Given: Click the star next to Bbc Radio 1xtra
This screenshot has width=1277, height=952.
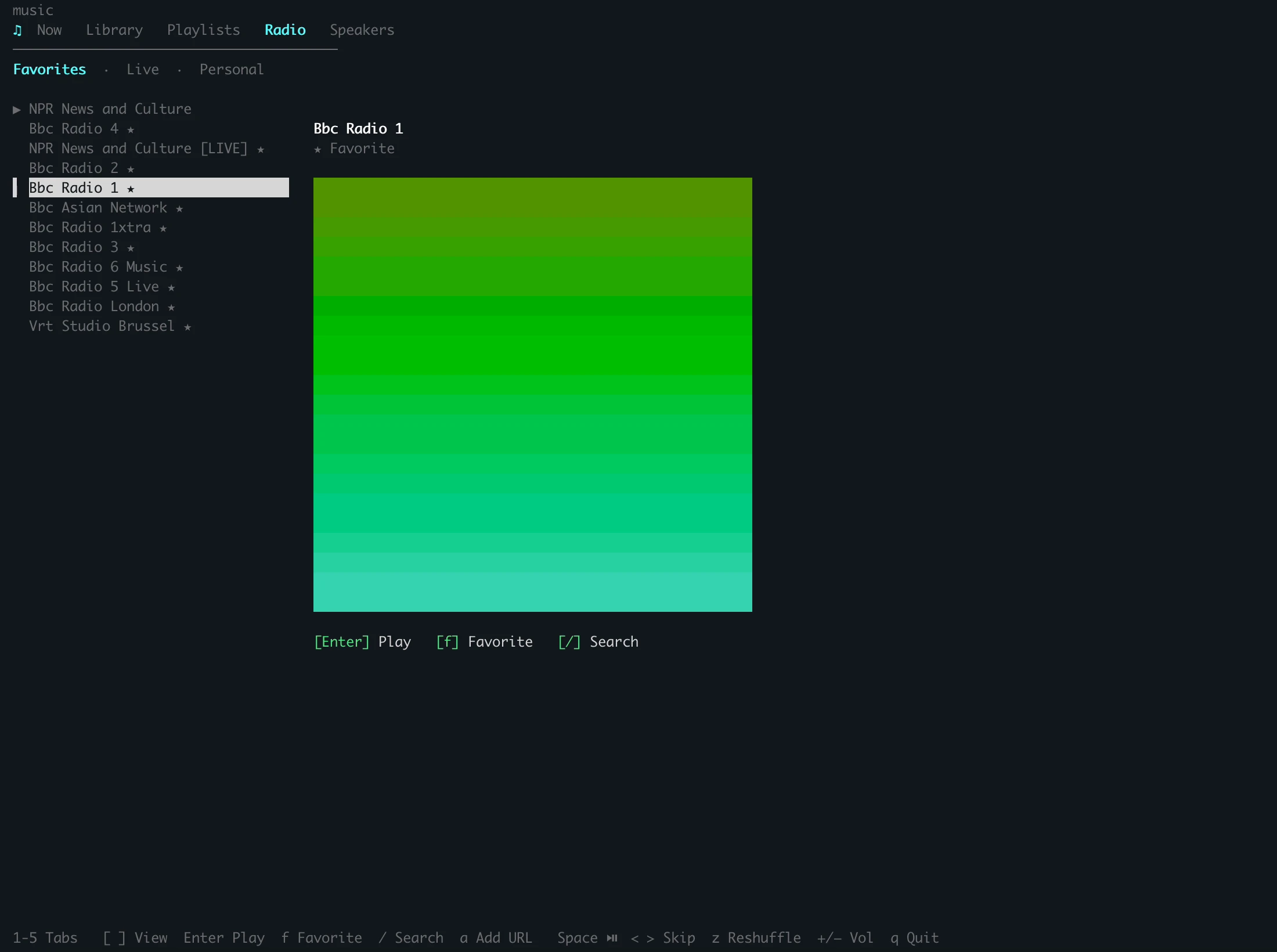Looking at the screenshot, I should coord(163,228).
